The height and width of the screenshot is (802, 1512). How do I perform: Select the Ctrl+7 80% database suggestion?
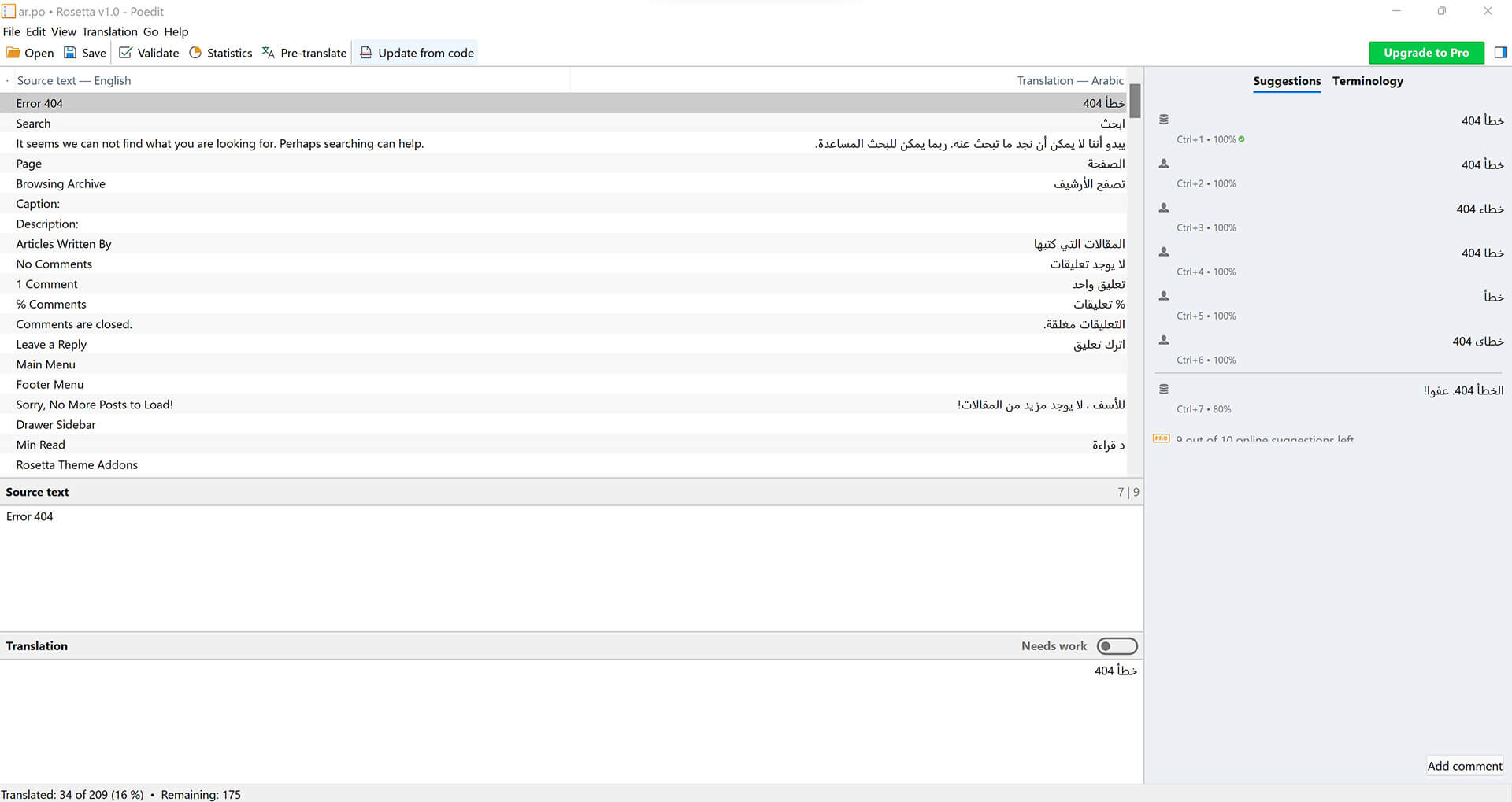tap(1329, 398)
